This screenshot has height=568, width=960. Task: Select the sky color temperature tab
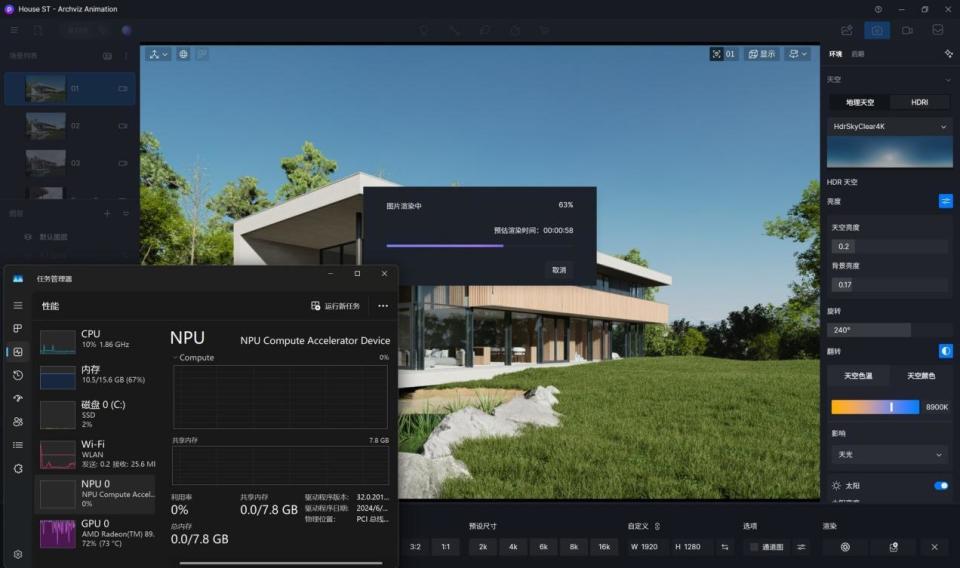(x=858, y=376)
